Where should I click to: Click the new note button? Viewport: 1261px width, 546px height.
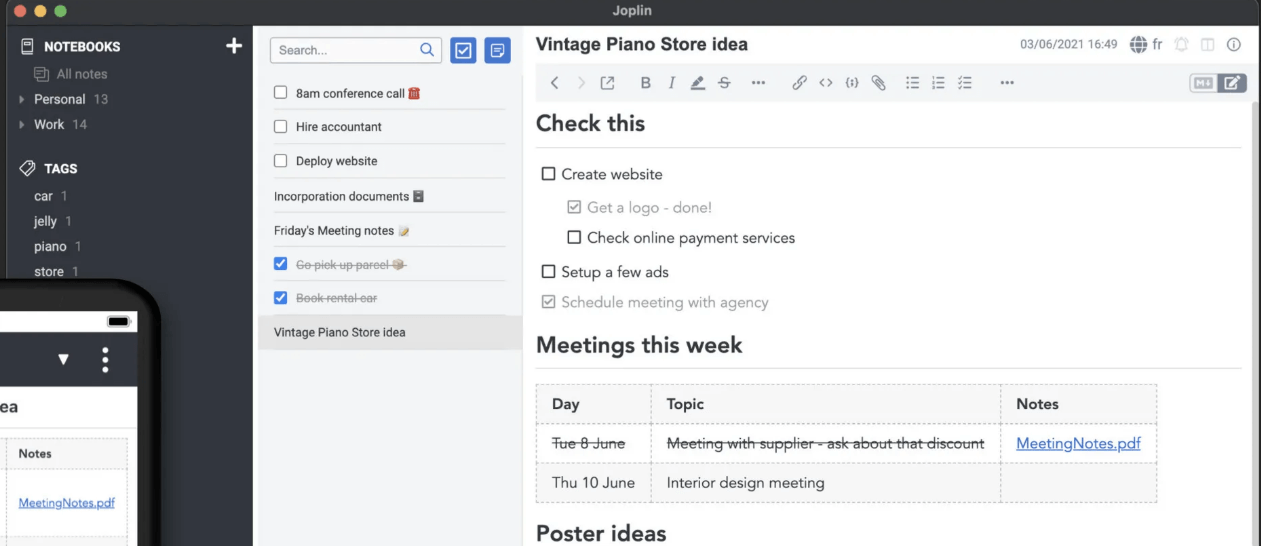(497, 50)
